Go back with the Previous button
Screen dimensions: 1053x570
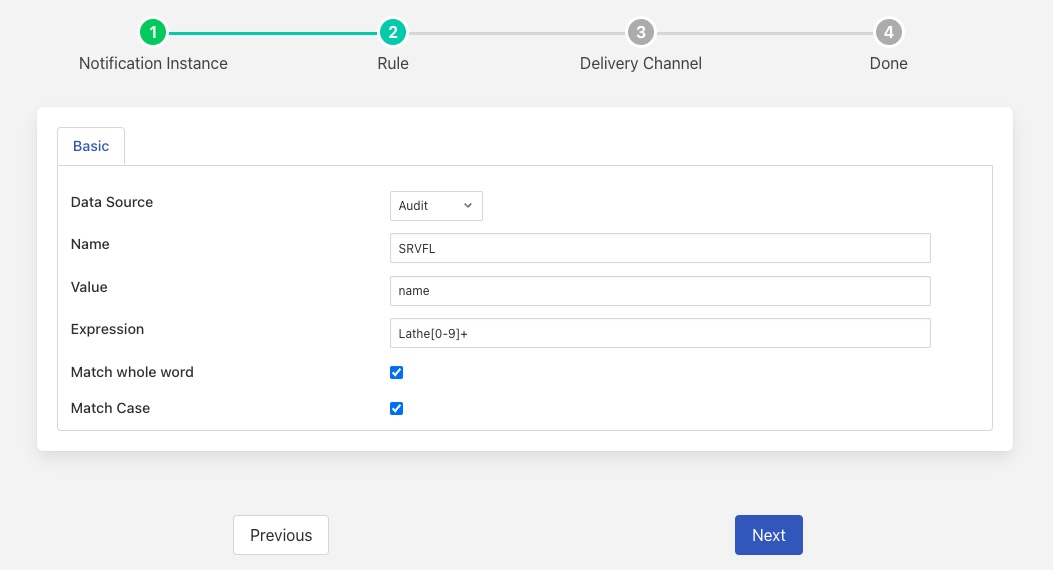click(x=281, y=535)
